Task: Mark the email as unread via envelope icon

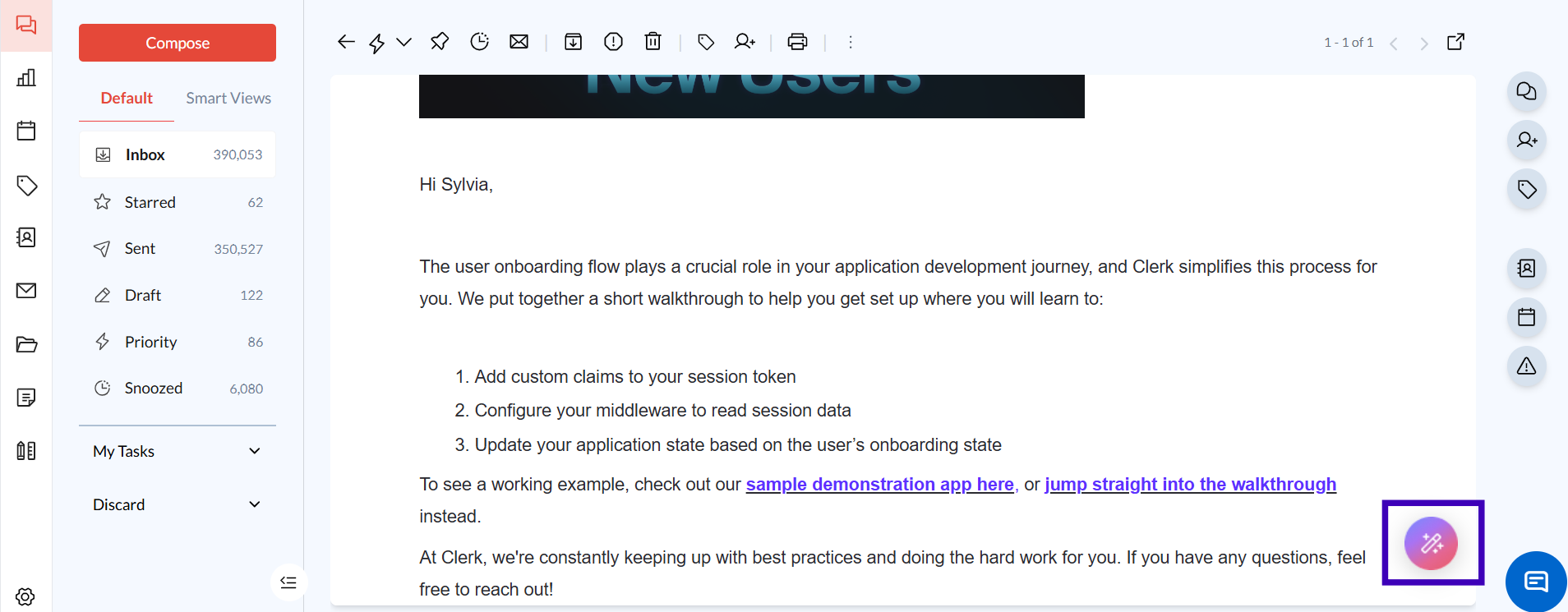Action: pyautogui.click(x=519, y=42)
